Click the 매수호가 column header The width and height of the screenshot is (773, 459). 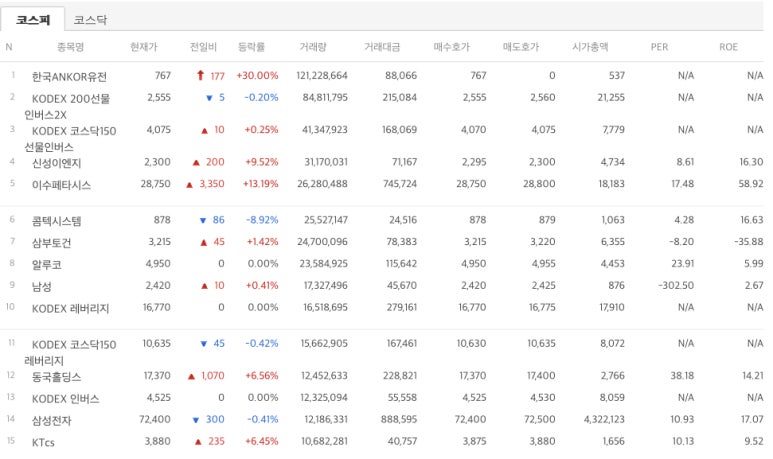click(452, 47)
